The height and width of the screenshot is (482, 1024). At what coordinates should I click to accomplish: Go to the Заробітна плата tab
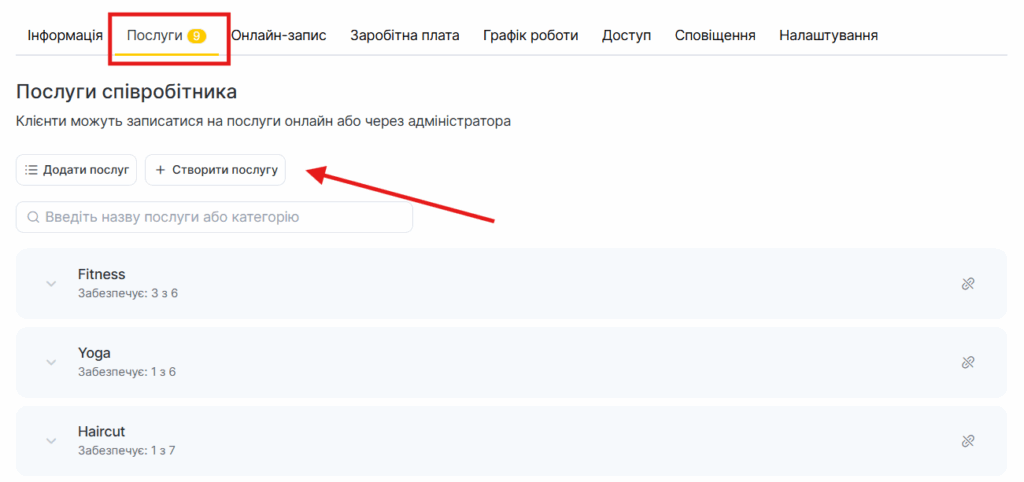pyautogui.click(x=404, y=35)
